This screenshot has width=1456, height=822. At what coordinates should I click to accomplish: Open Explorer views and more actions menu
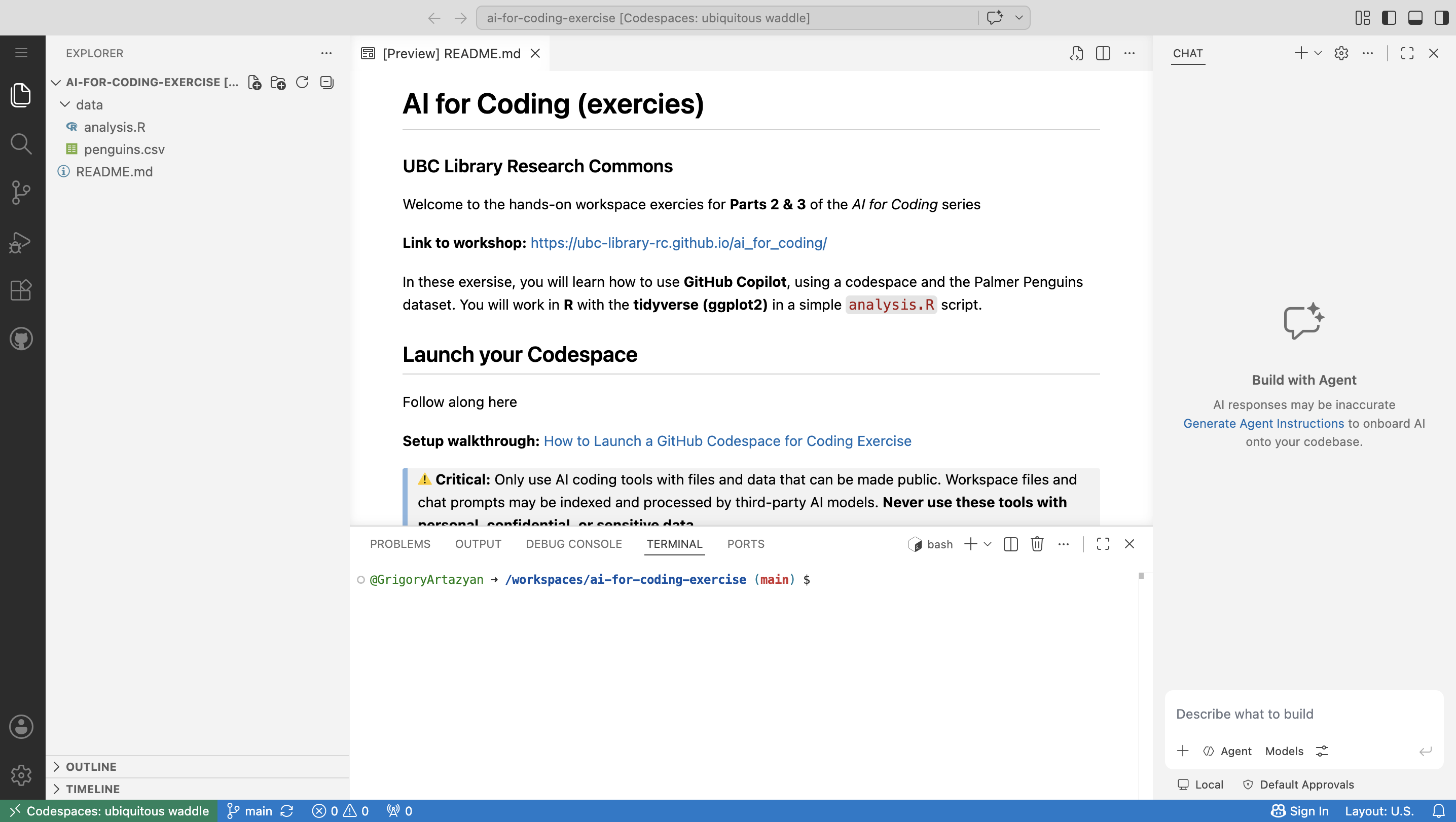(x=326, y=53)
